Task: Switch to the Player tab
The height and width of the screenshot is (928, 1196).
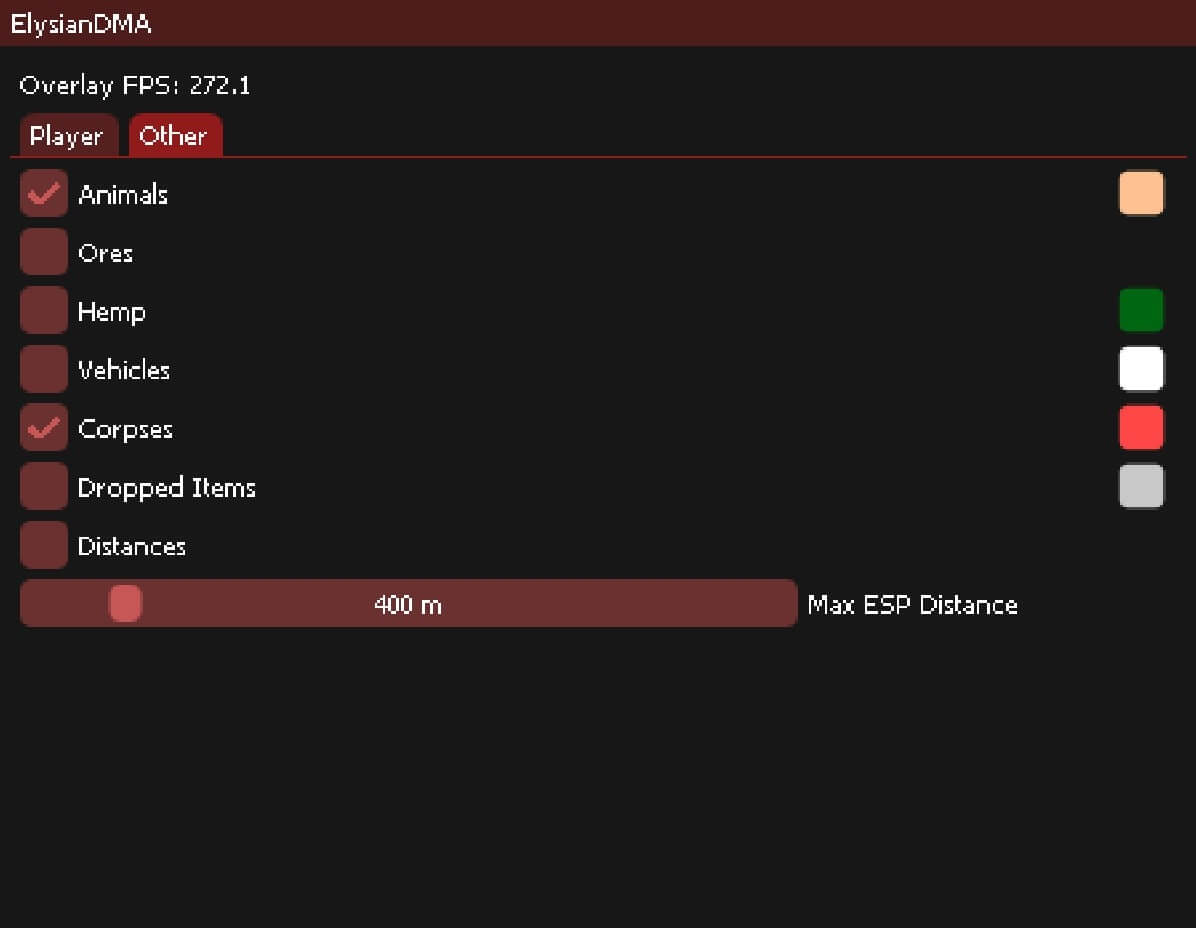Action: 66,136
